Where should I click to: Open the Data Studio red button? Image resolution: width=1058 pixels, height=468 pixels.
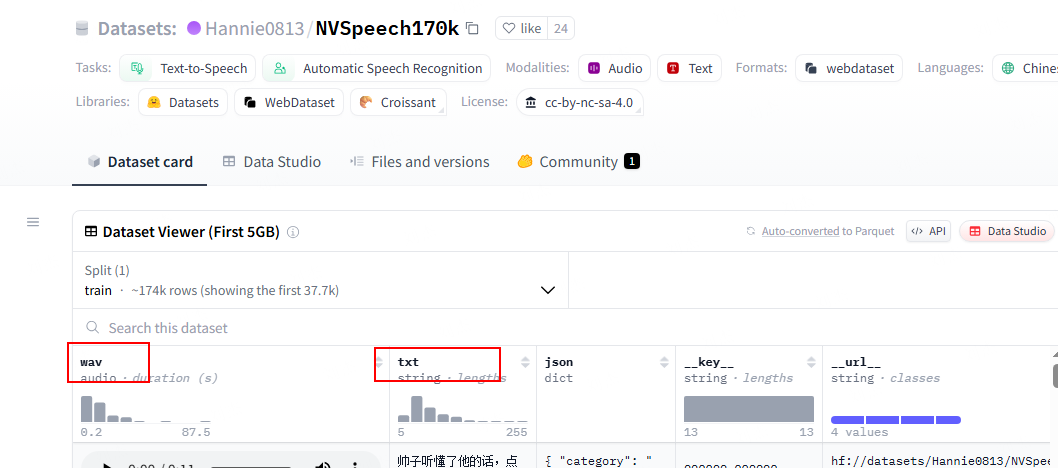coord(1007,231)
